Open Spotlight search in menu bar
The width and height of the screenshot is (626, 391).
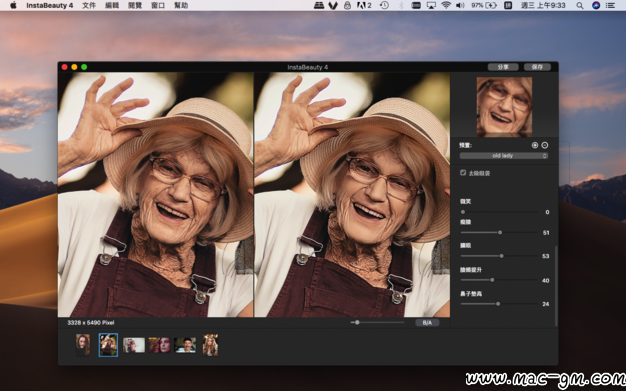tap(580, 6)
